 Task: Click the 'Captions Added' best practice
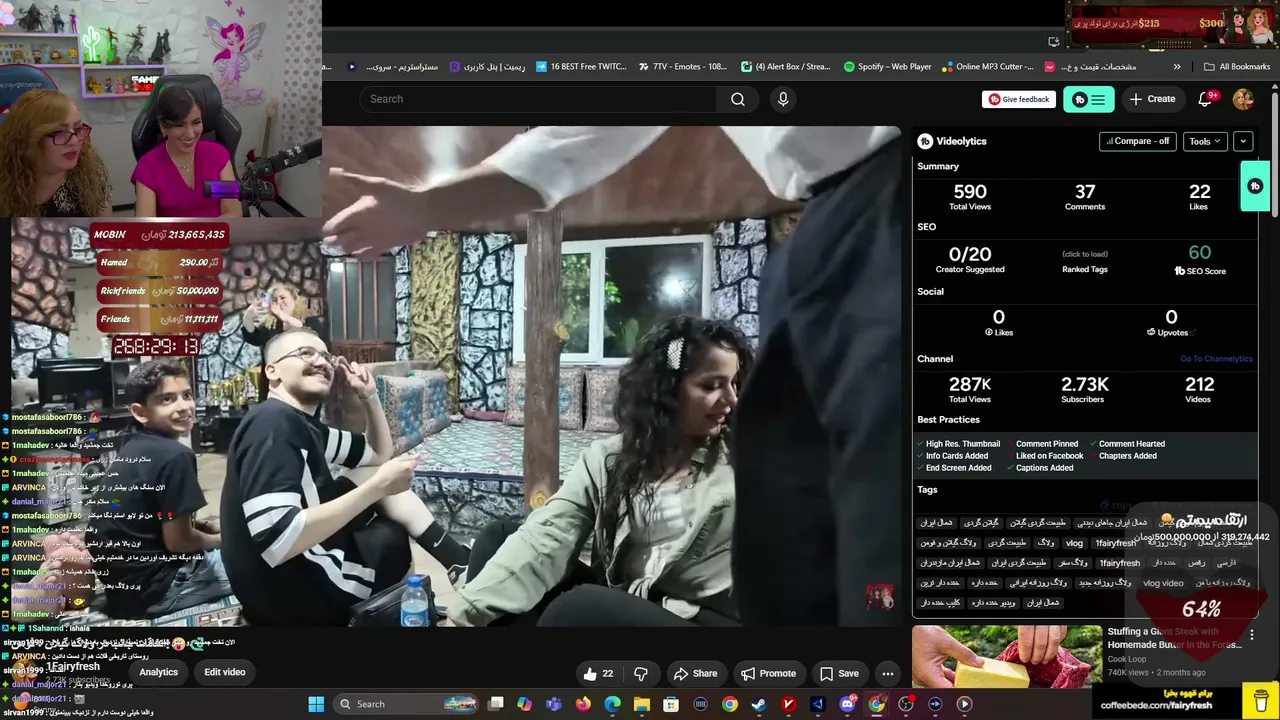tap(1040, 468)
